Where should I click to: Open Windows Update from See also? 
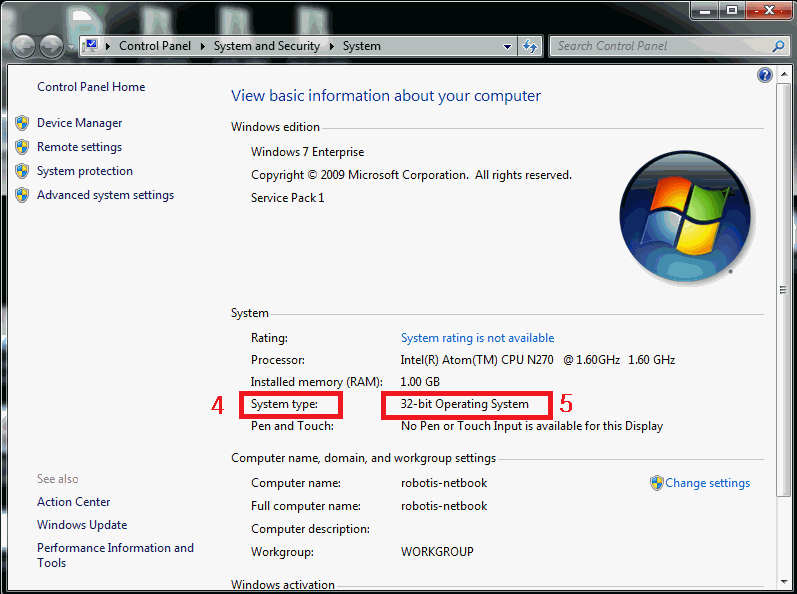(x=82, y=525)
